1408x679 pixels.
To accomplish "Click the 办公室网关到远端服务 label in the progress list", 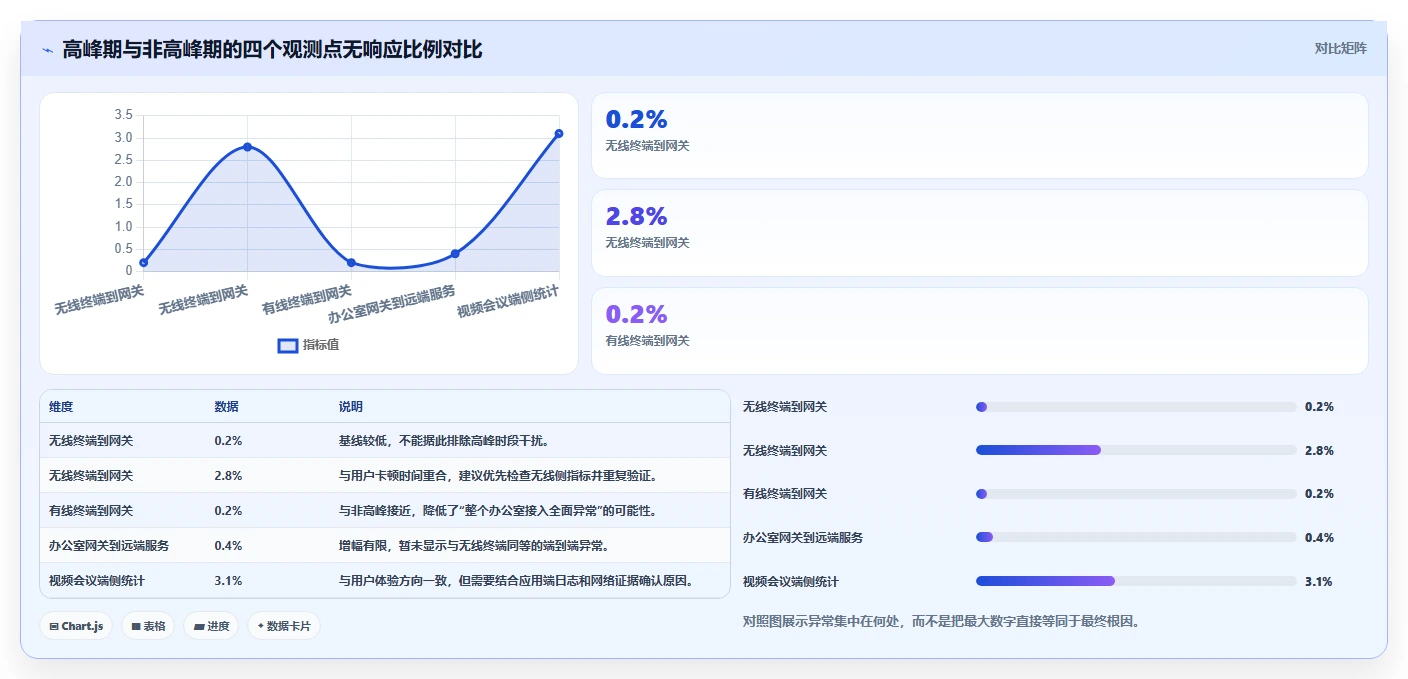I will click(803, 537).
